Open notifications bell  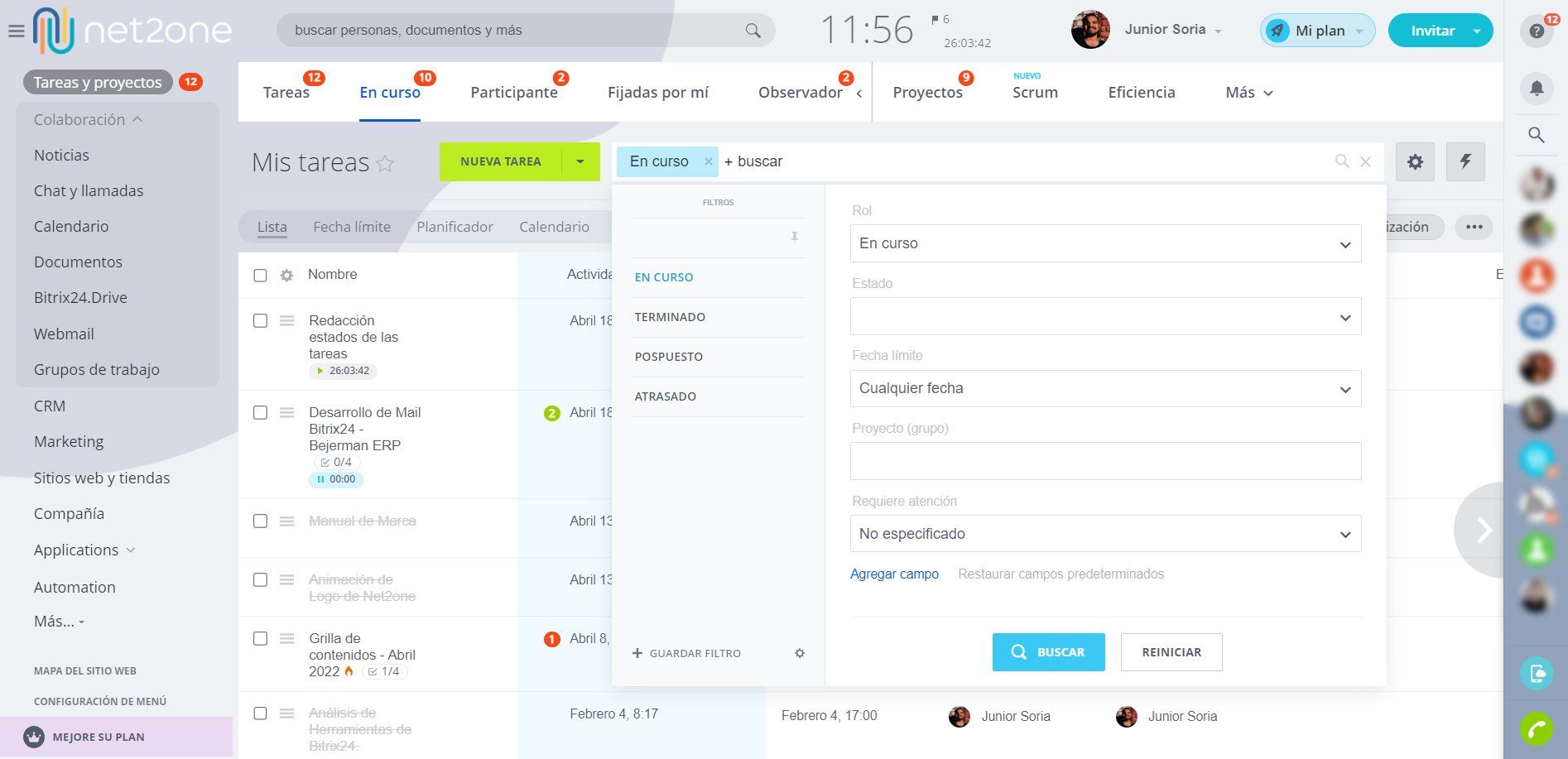point(1537,88)
